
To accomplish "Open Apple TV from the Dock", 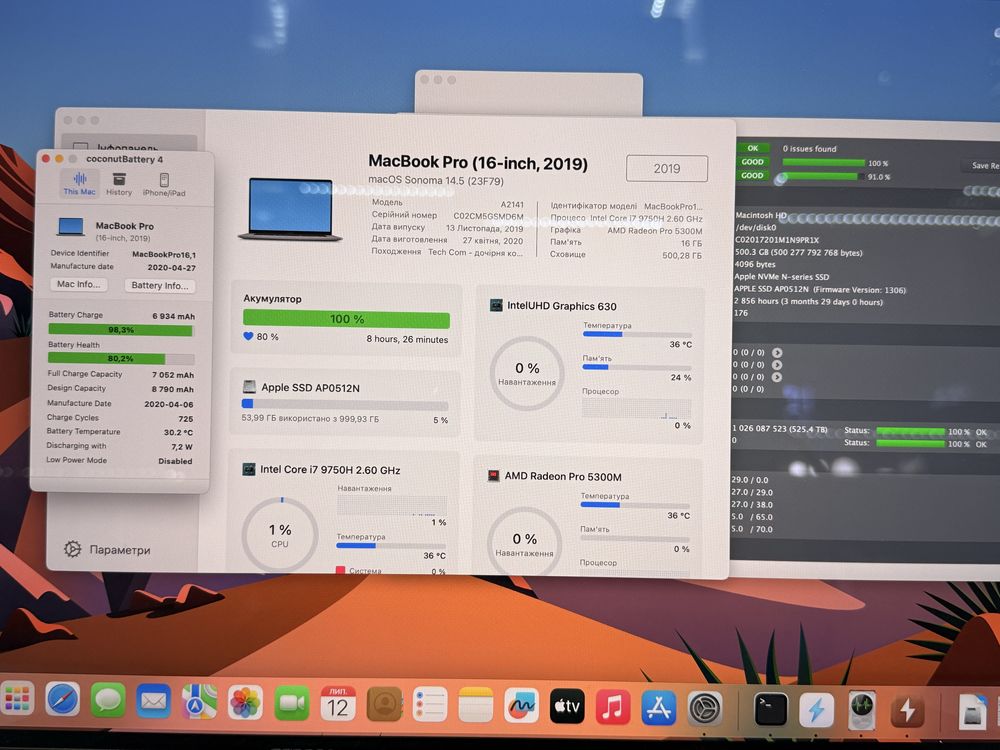I will click(567, 706).
